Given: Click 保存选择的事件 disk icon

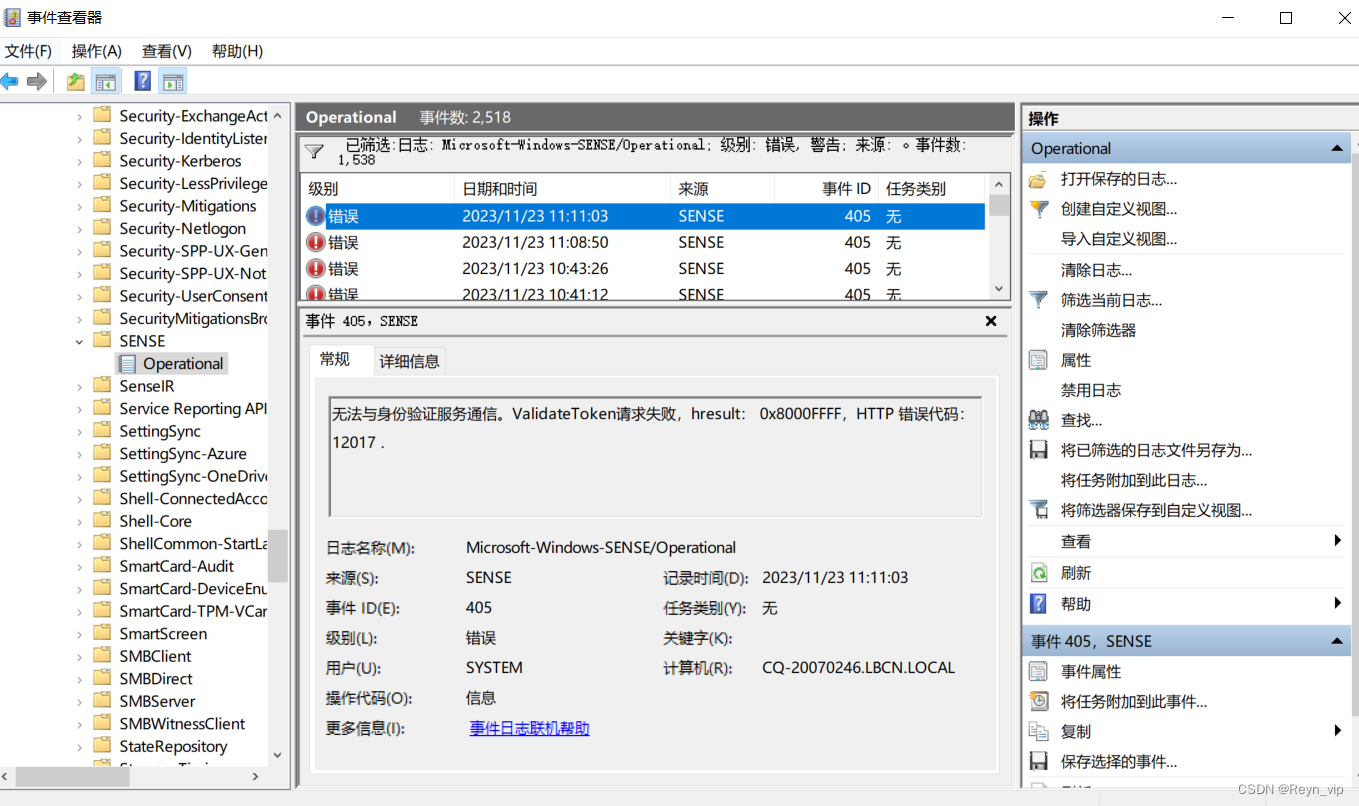Looking at the screenshot, I should (1039, 762).
